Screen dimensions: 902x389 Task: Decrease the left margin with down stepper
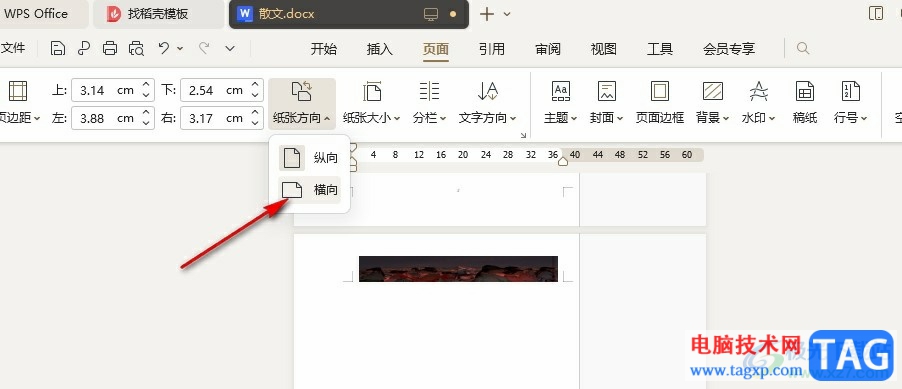146,123
